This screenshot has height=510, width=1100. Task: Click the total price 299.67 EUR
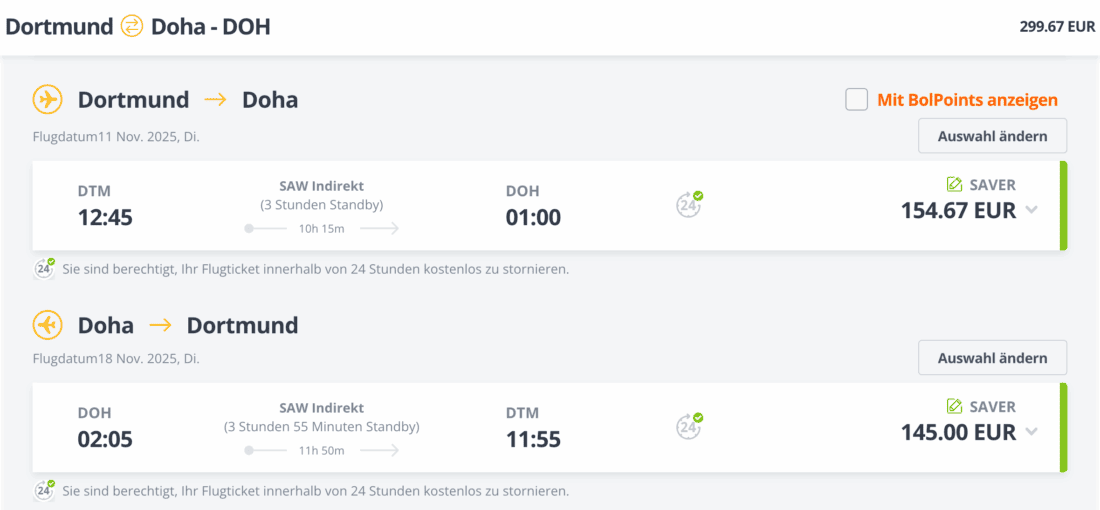pos(1057,27)
